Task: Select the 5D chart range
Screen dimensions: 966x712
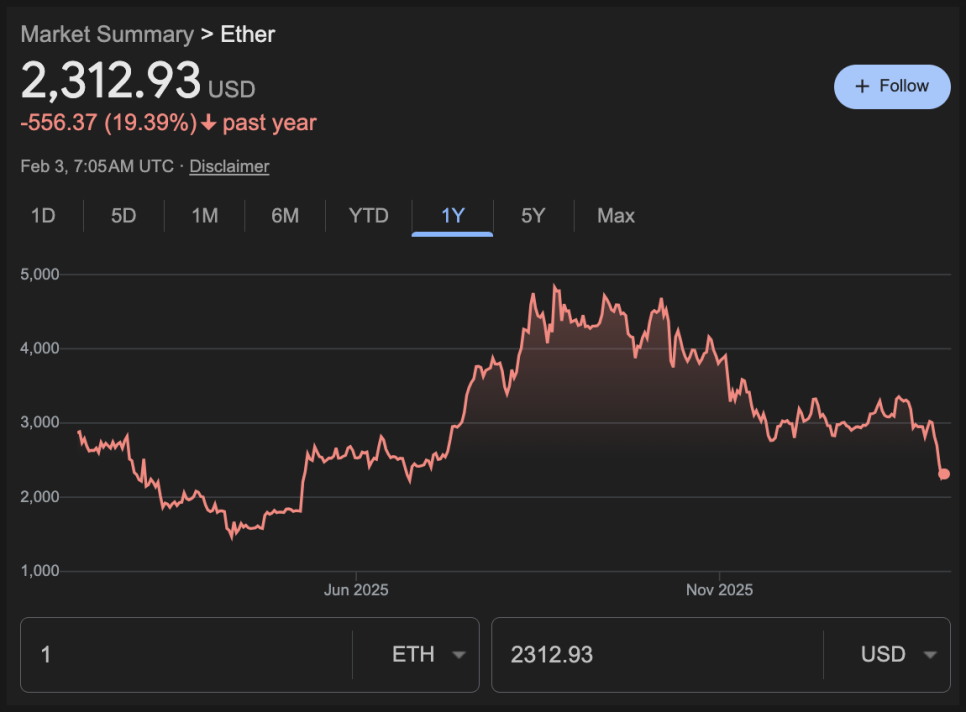Action: [123, 216]
